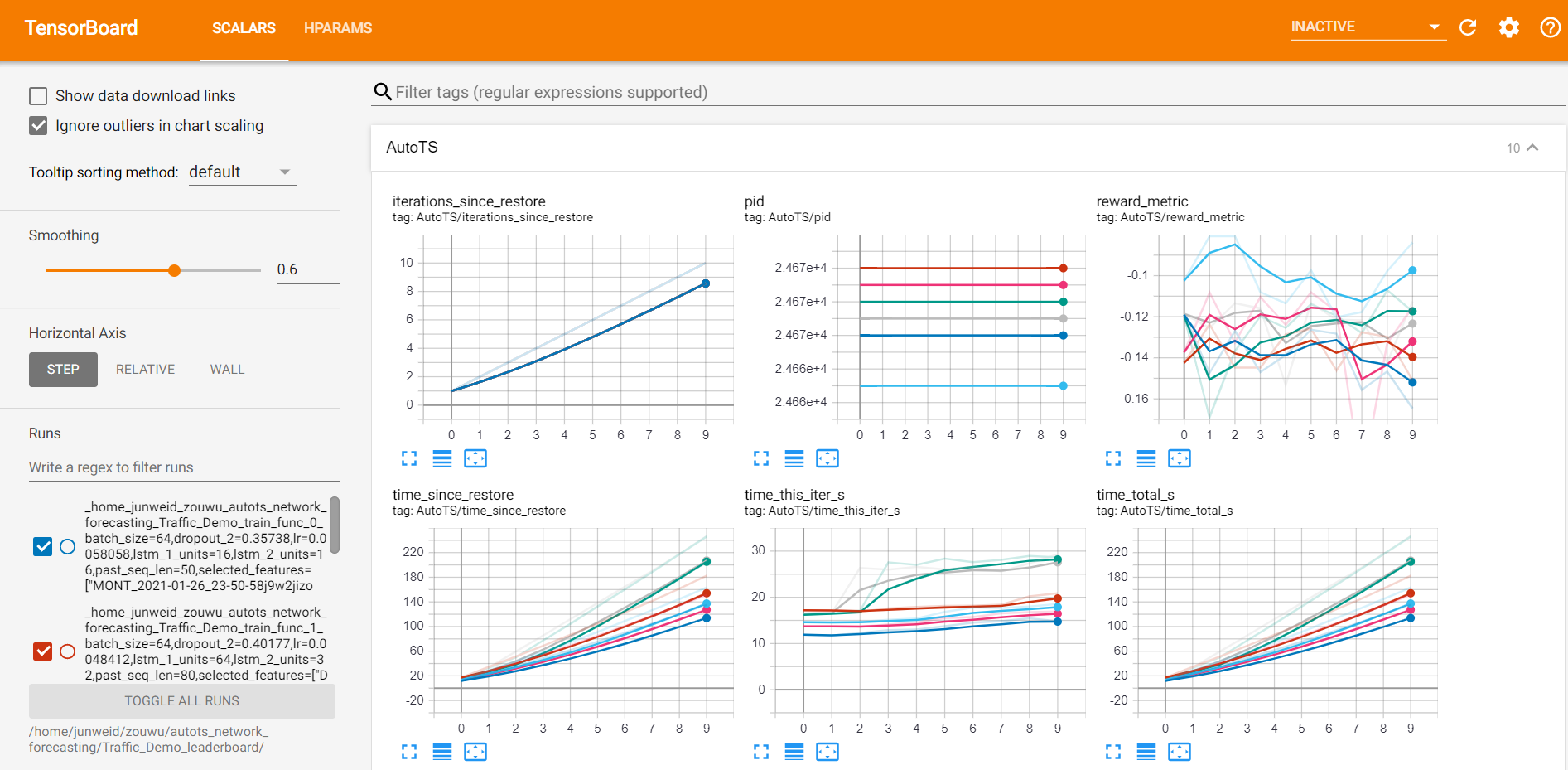The image size is (1568, 770).
Task: Toggle log scale on time_since_restore chart
Action: coord(442,752)
